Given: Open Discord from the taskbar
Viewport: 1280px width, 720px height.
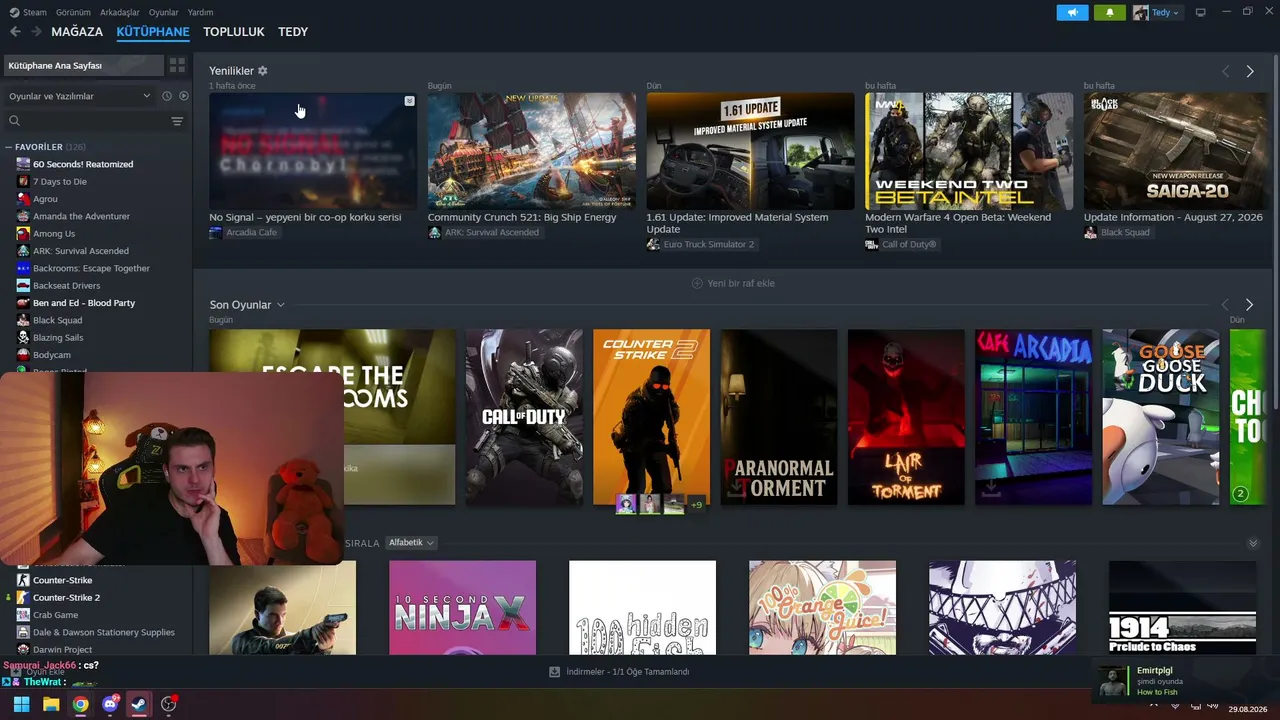Looking at the screenshot, I should (x=110, y=704).
